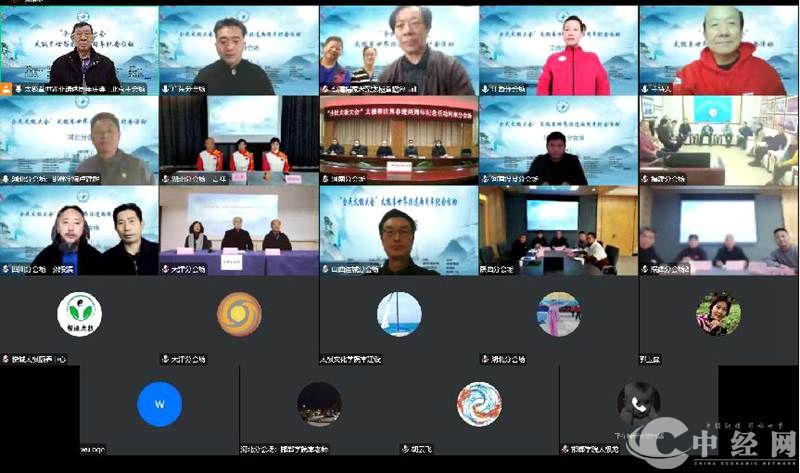800x473 pixels.
Task: Select the phone handset call-in avatar
Action: [638, 404]
